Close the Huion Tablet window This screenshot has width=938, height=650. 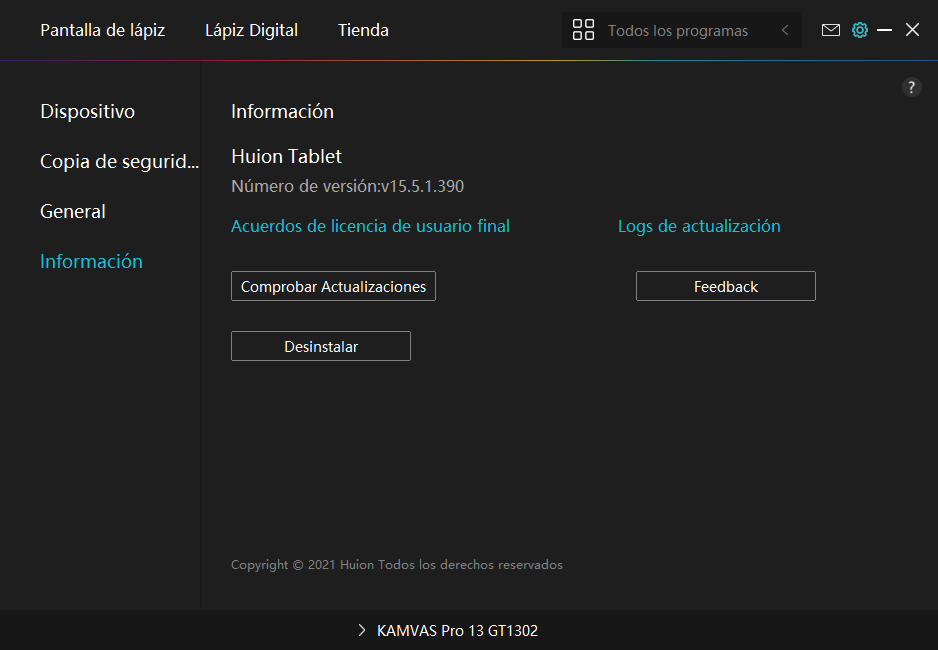pos(912,30)
